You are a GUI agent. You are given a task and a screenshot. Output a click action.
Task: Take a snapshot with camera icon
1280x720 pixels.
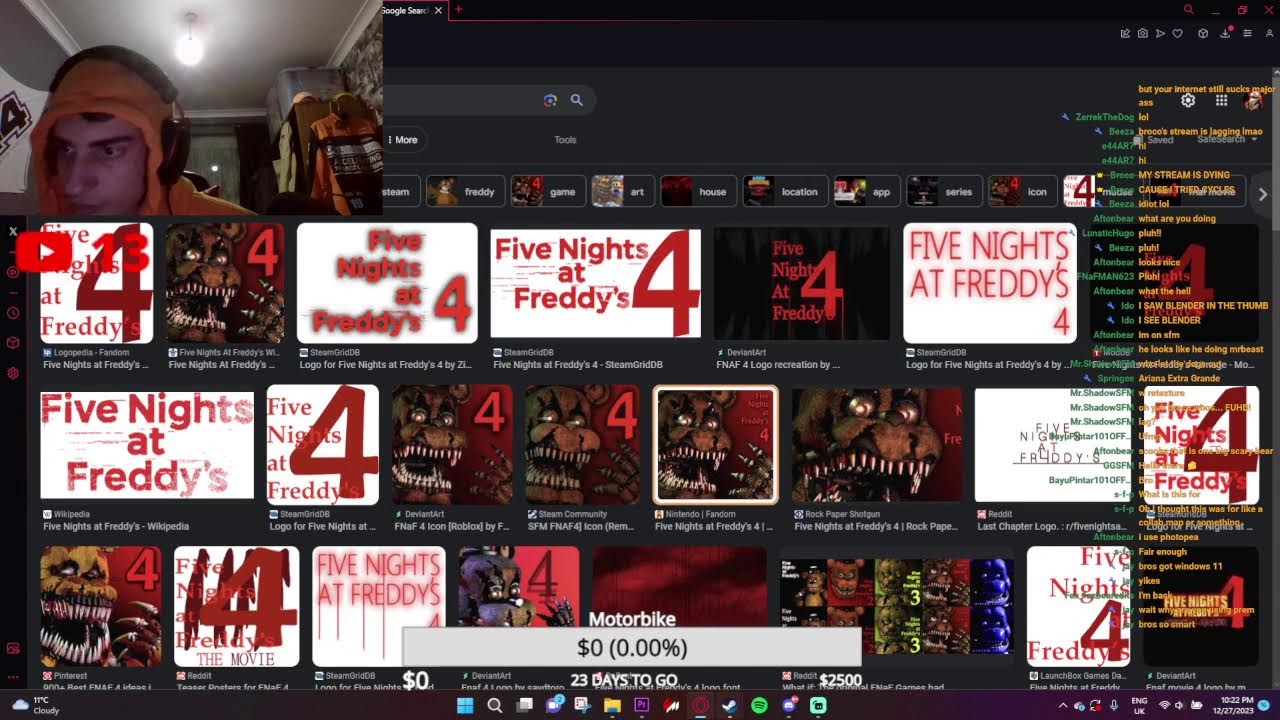(1143, 33)
